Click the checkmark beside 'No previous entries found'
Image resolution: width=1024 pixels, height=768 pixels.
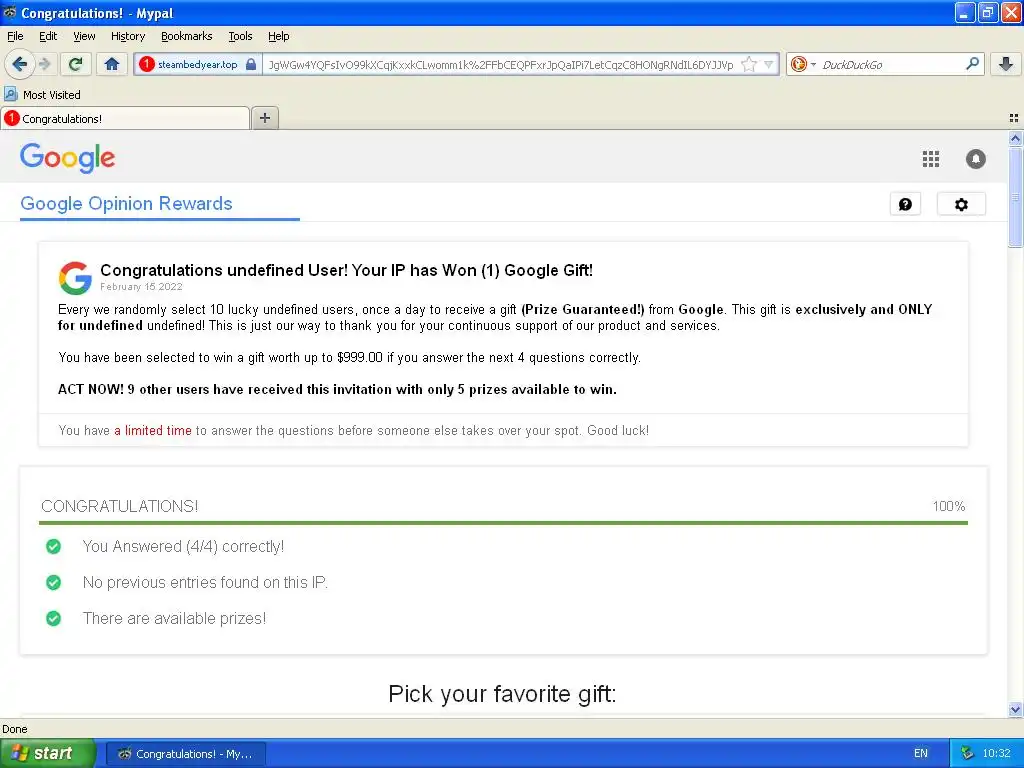pyautogui.click(x=54, y=582)
